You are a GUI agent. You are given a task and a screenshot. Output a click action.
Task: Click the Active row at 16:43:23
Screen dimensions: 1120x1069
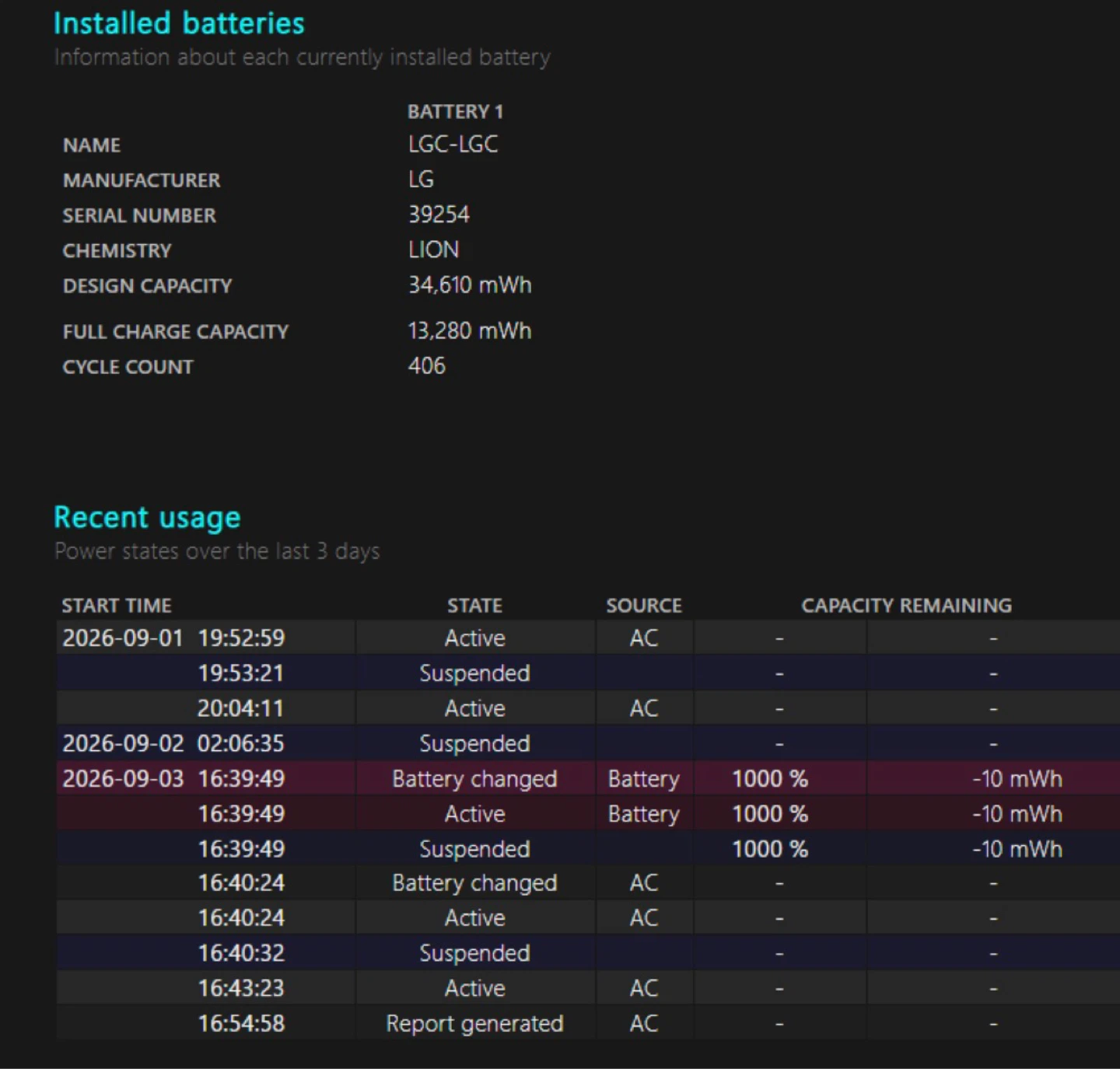click(x=588, y=987)
